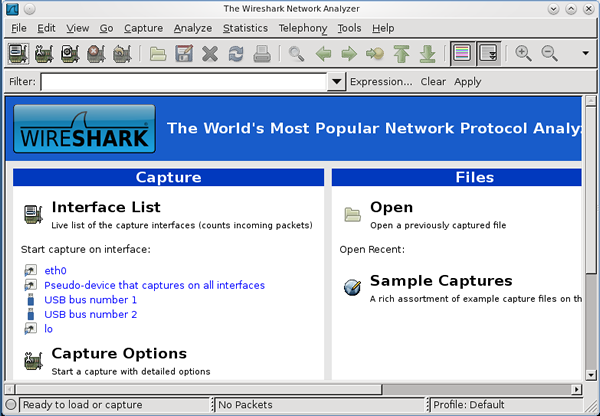Viewport: 600px width, 416px height.
Task: Open the Tools menu
Action: click(349, 28)
